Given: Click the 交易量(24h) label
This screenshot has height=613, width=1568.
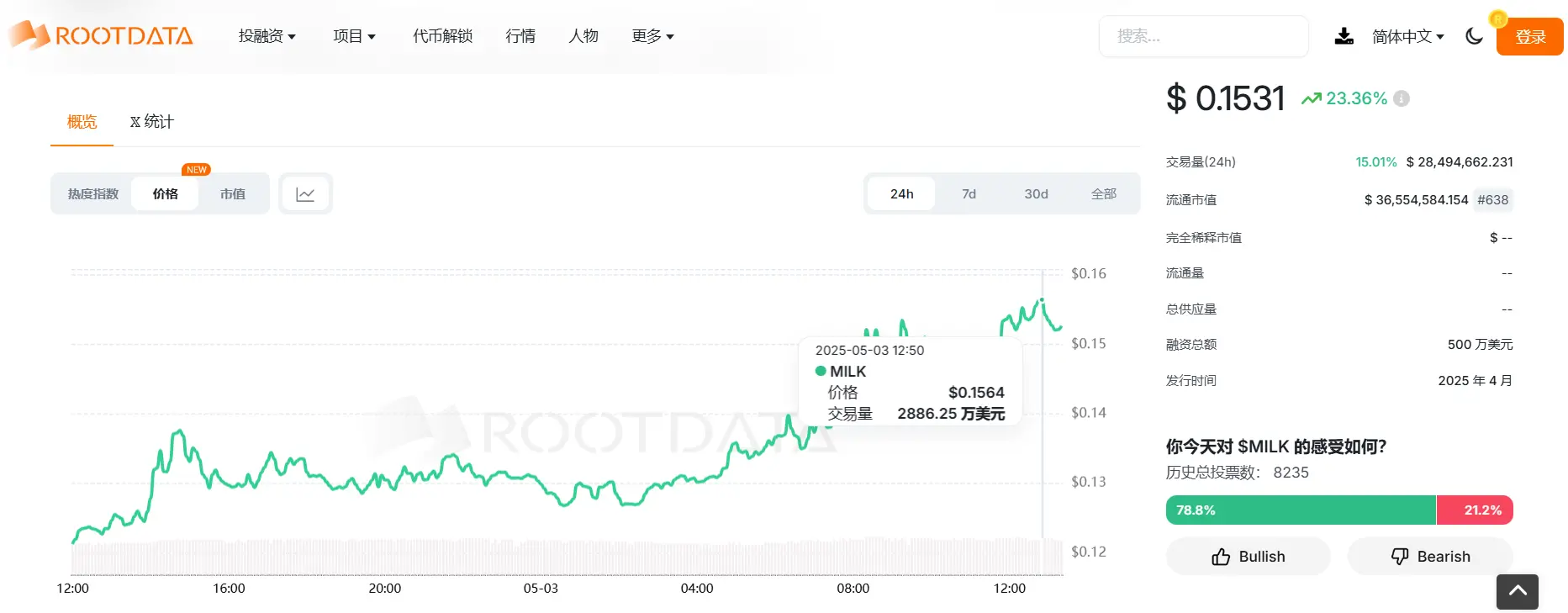Looking at the screenshot, I should (x=1201, y=162).
